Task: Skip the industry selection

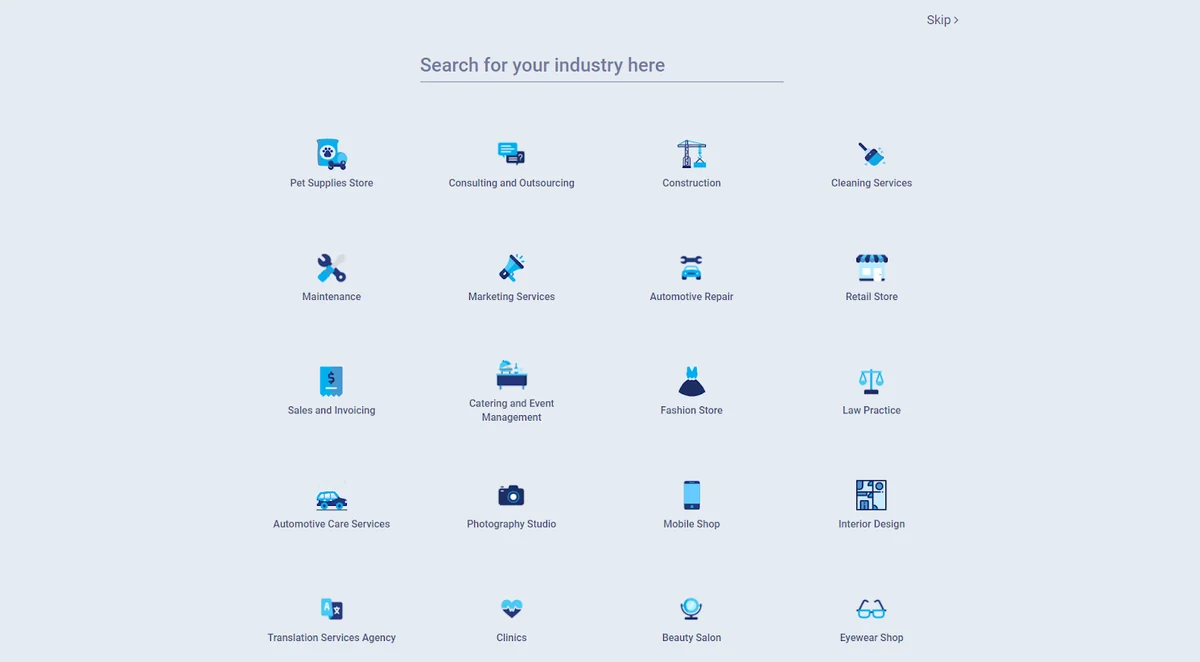Action: pos(943,20)
